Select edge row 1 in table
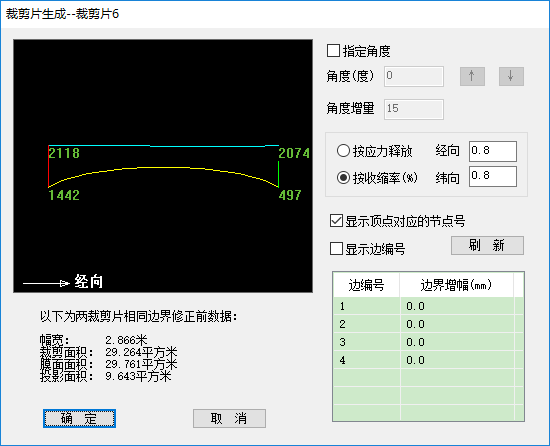Viewport: 550px width, 446px height. (x=428, y=306)
